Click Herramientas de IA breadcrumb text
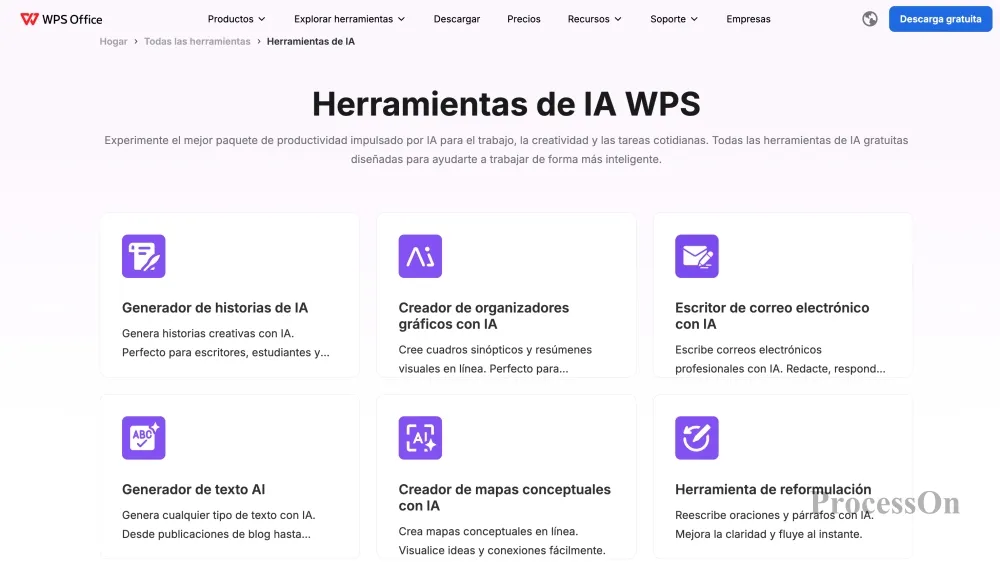The width and height of the screenshot is (1000, 562). 311,41
